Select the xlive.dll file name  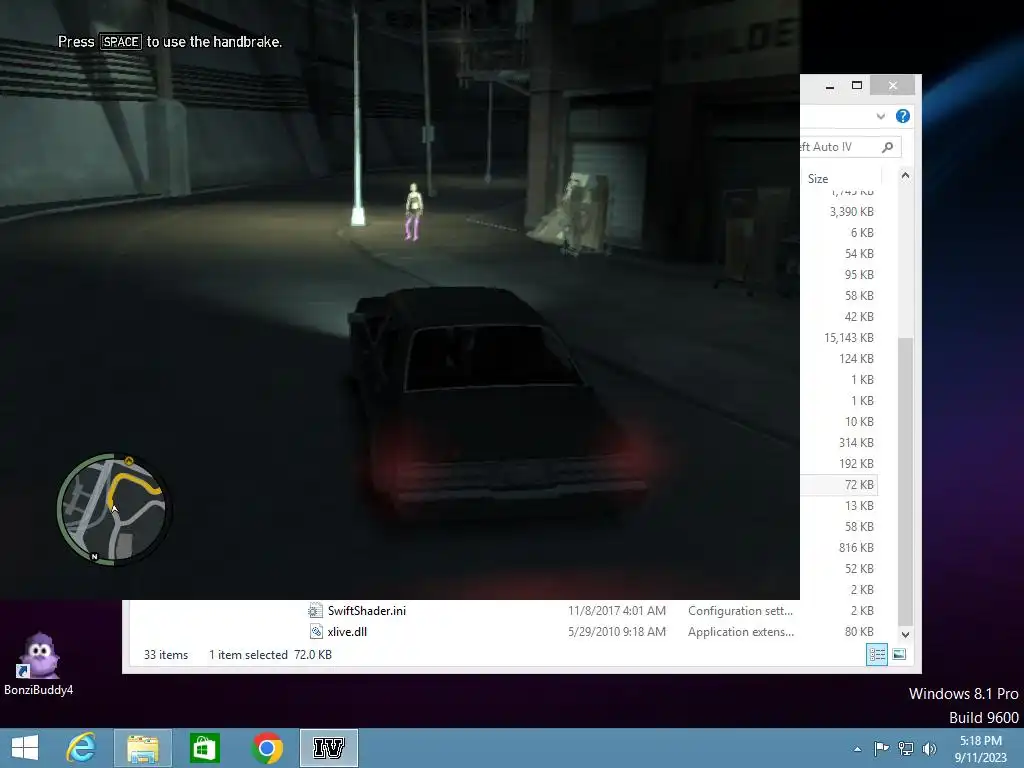click(x=347, y=632)
